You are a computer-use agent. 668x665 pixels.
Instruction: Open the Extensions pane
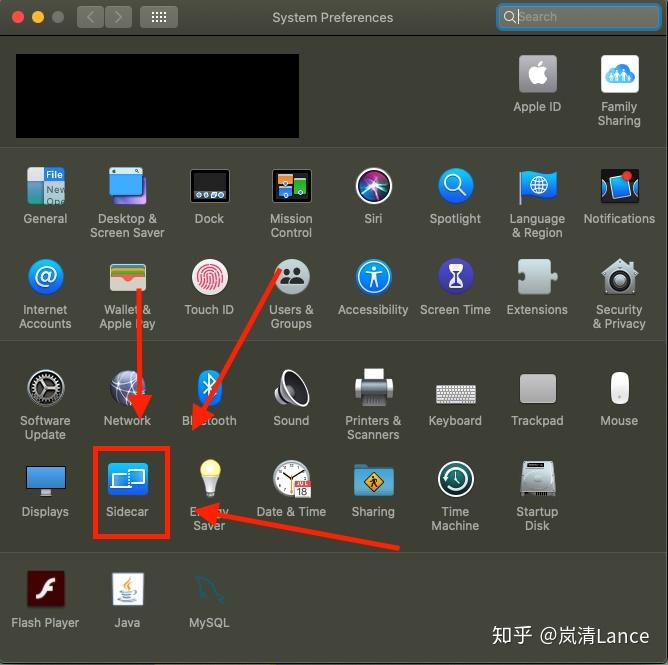pos(537,277)
